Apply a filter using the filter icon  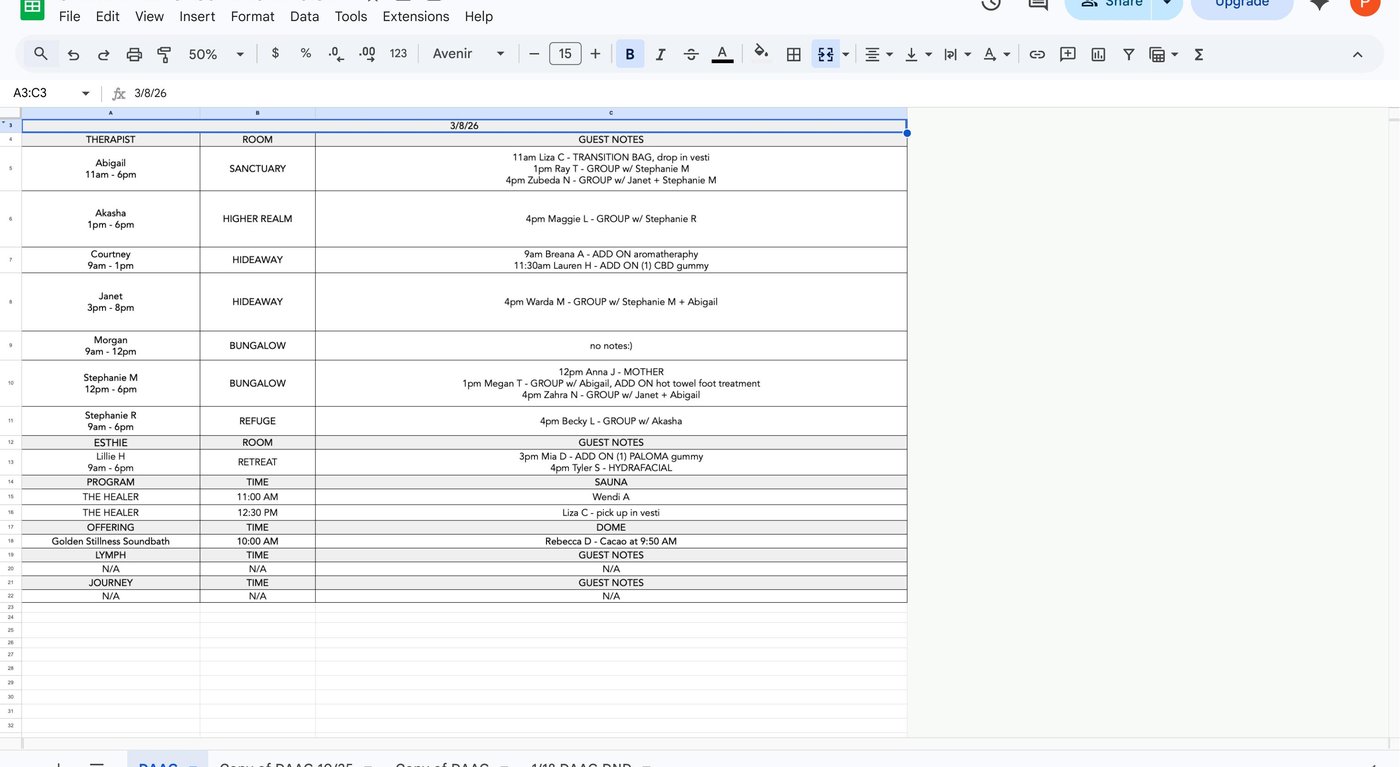(1128, 54)
